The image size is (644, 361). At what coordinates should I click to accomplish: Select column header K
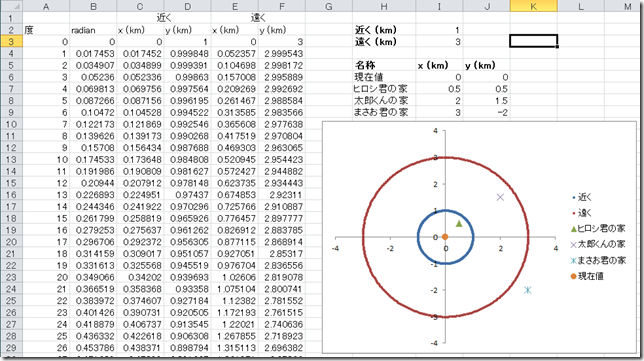[x=534, y=6]
